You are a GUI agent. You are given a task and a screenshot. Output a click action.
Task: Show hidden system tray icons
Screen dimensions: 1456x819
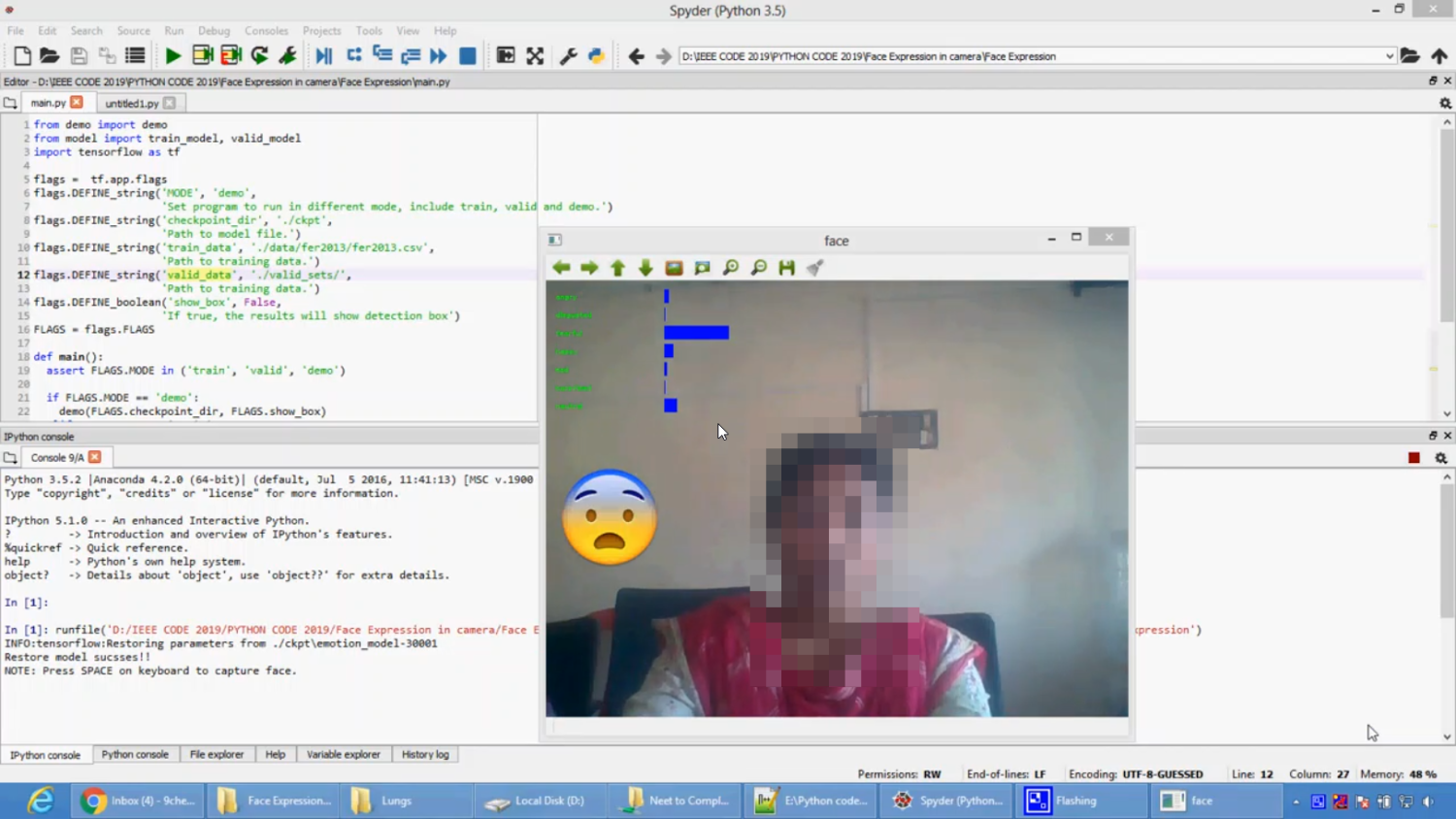click(1296, 802)
